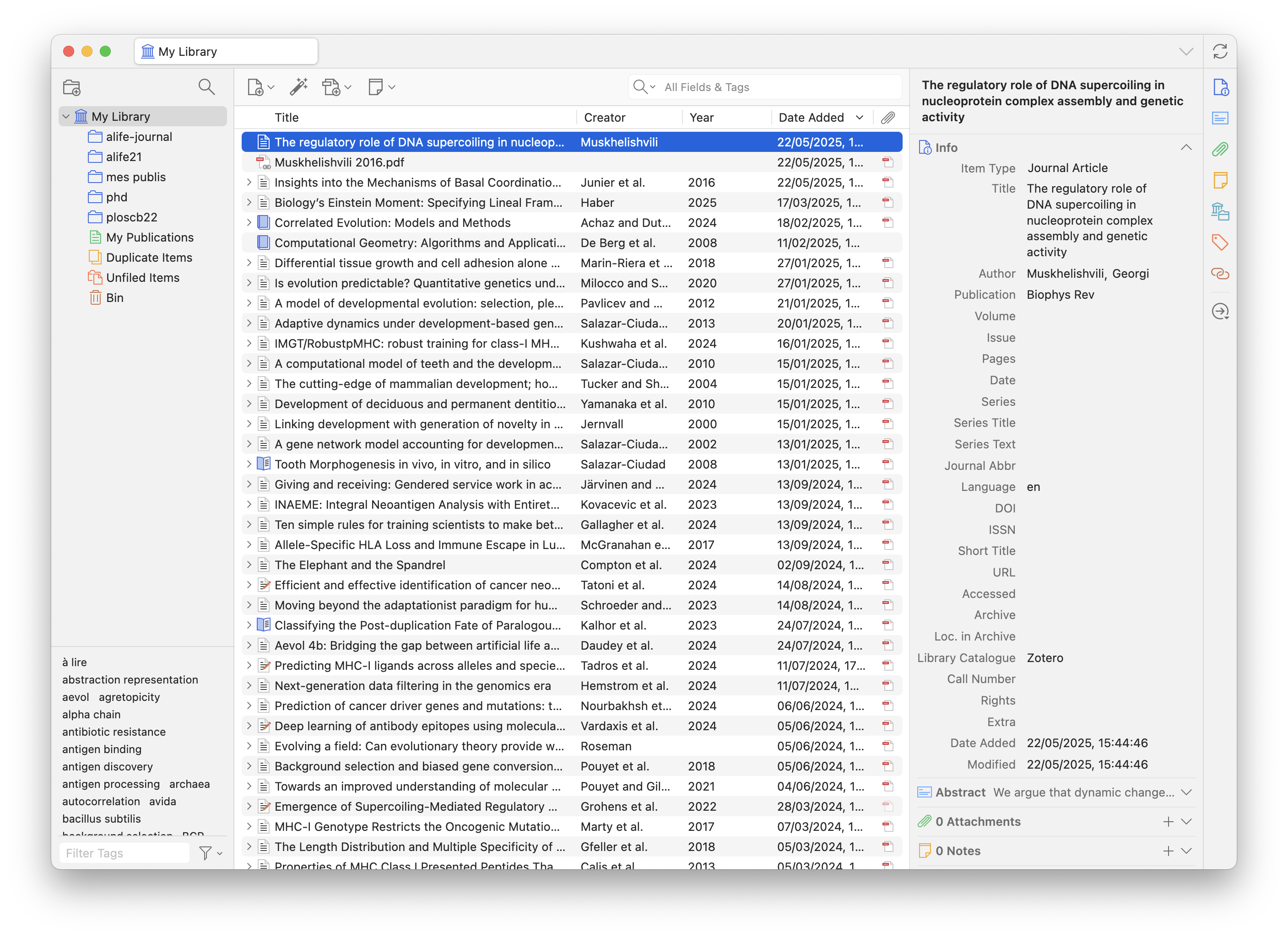Expand the Correlated Evolution item row
Image resolution: width=1288 pixels, height=937 pixels.
point(249,222)
